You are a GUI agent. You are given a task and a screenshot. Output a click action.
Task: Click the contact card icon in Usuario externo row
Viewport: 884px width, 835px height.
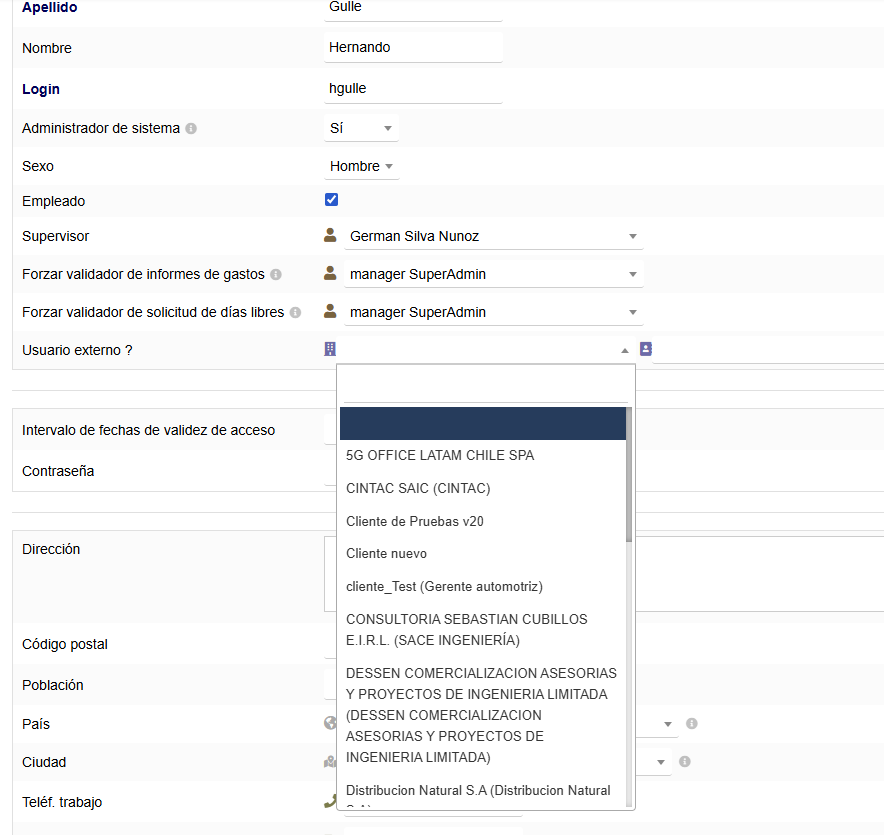(x=646, y=349)
